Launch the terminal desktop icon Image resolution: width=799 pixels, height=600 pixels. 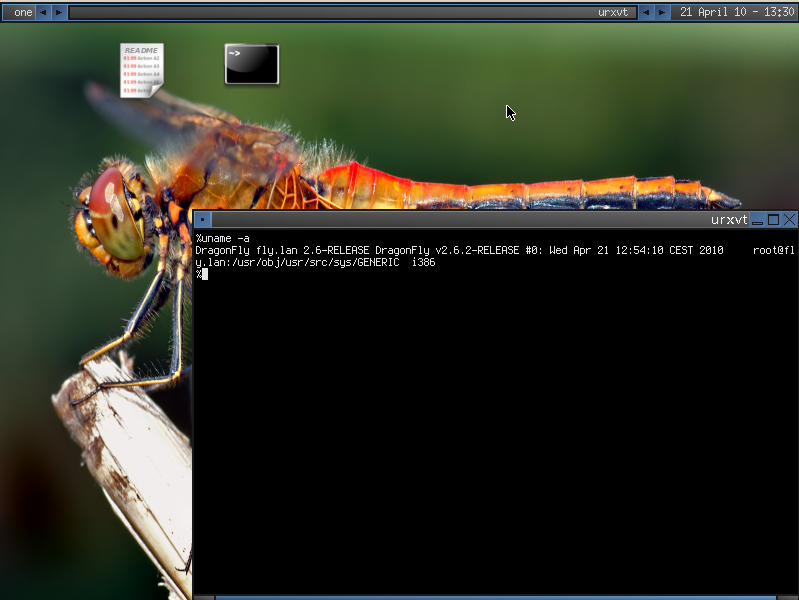click(251, 65)
